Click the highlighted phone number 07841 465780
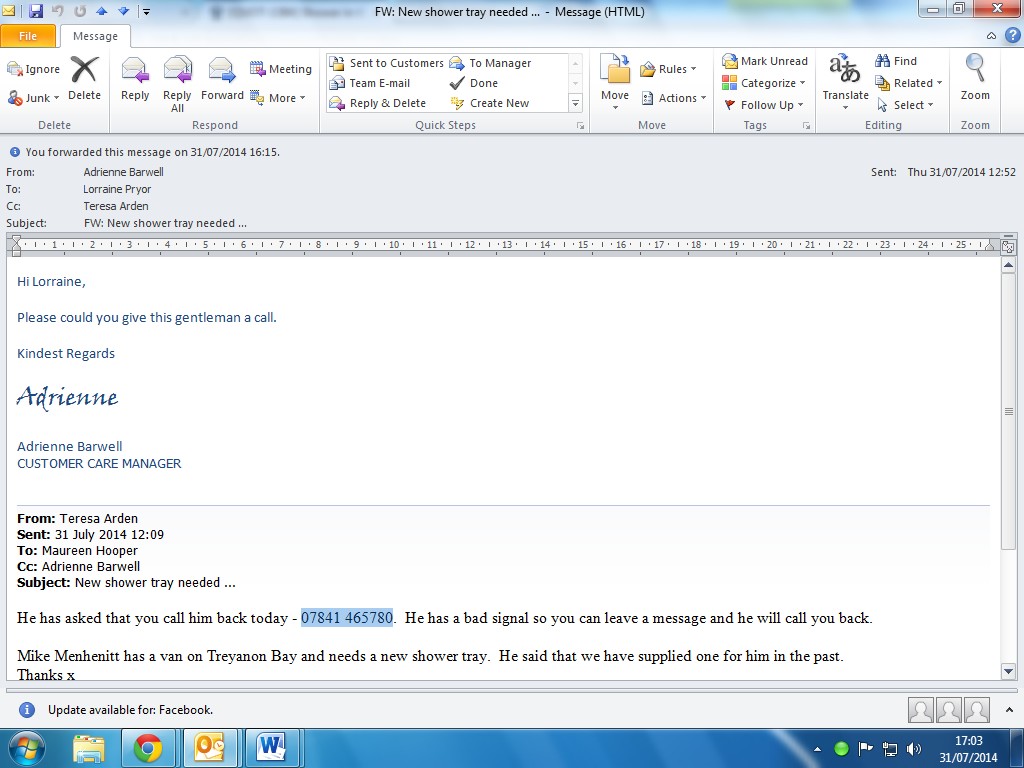Image resolution: width=1024 pixels, height=768 pixels. [347, 618]
